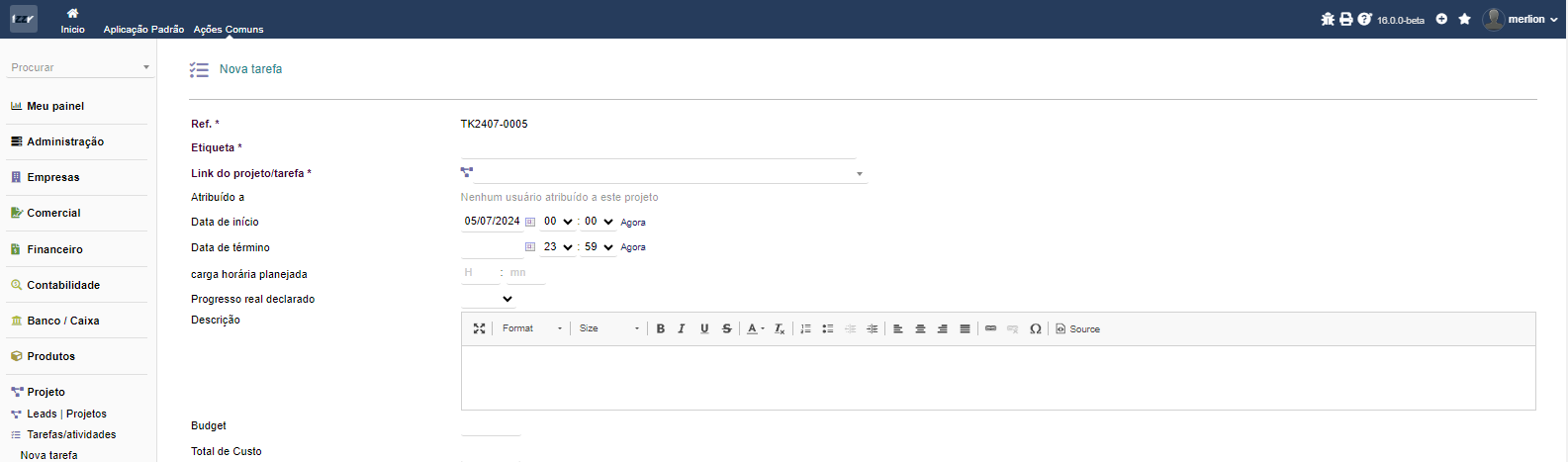Insert a link in the editor
This screenshot has height=462, width=1568.
coord(990,328)
